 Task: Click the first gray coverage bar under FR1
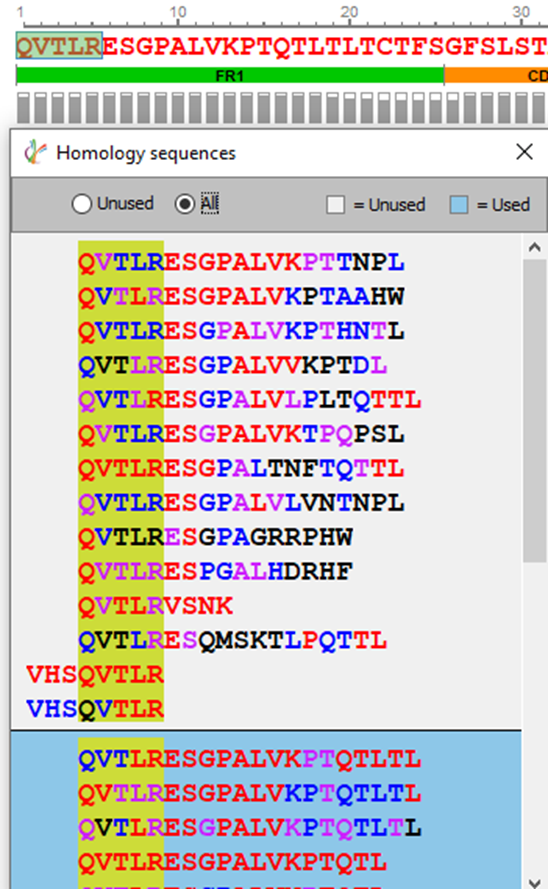[23, 108]
